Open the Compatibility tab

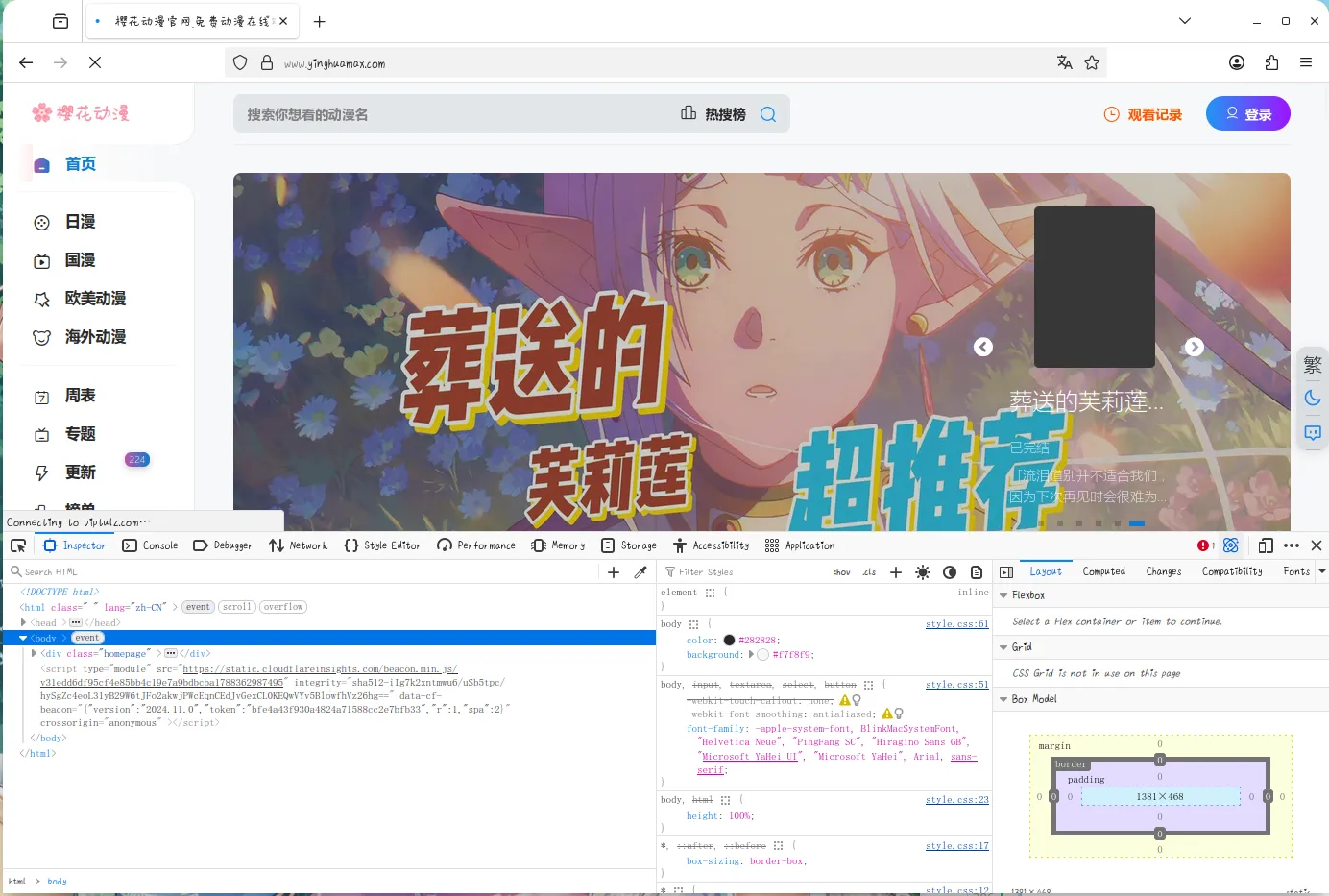click(1232, 571)
